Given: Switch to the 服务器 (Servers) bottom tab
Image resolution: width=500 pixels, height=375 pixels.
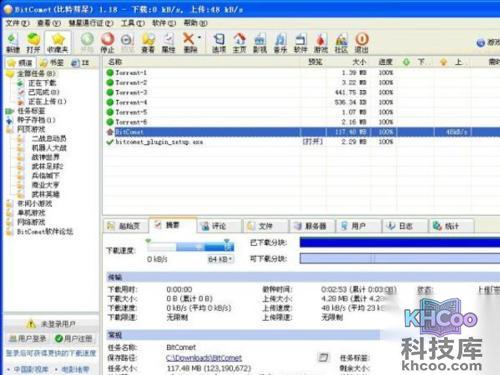Looking at the screenshot, I should (x=312, y=226).
